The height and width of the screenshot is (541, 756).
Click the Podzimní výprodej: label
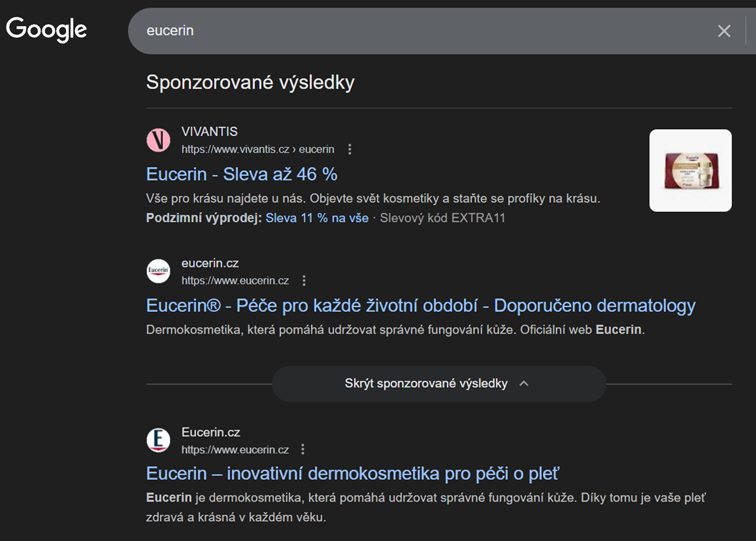tap(204, 218)
